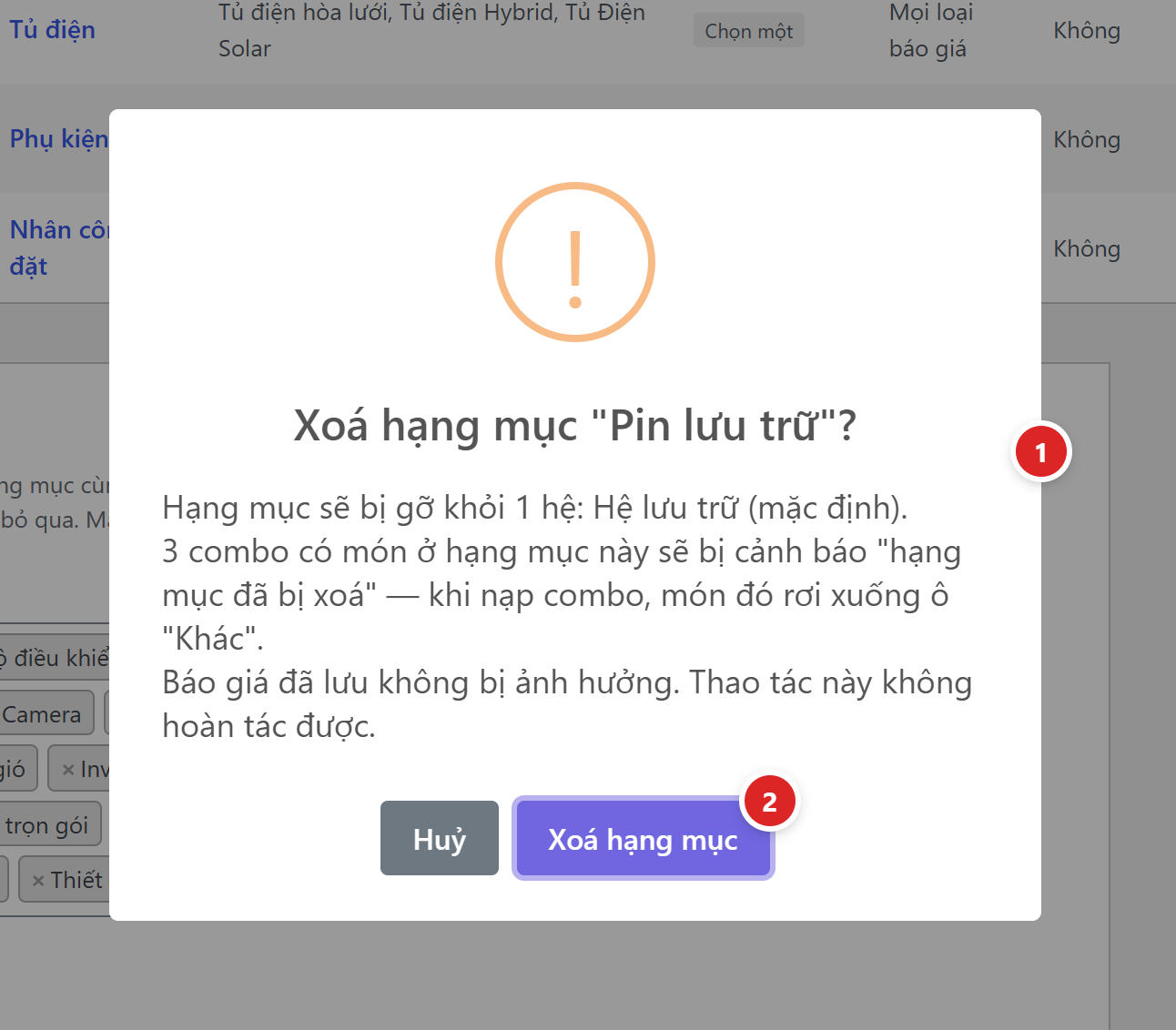
Task: Click the Chọn một badge
Action: click(748, 31)
